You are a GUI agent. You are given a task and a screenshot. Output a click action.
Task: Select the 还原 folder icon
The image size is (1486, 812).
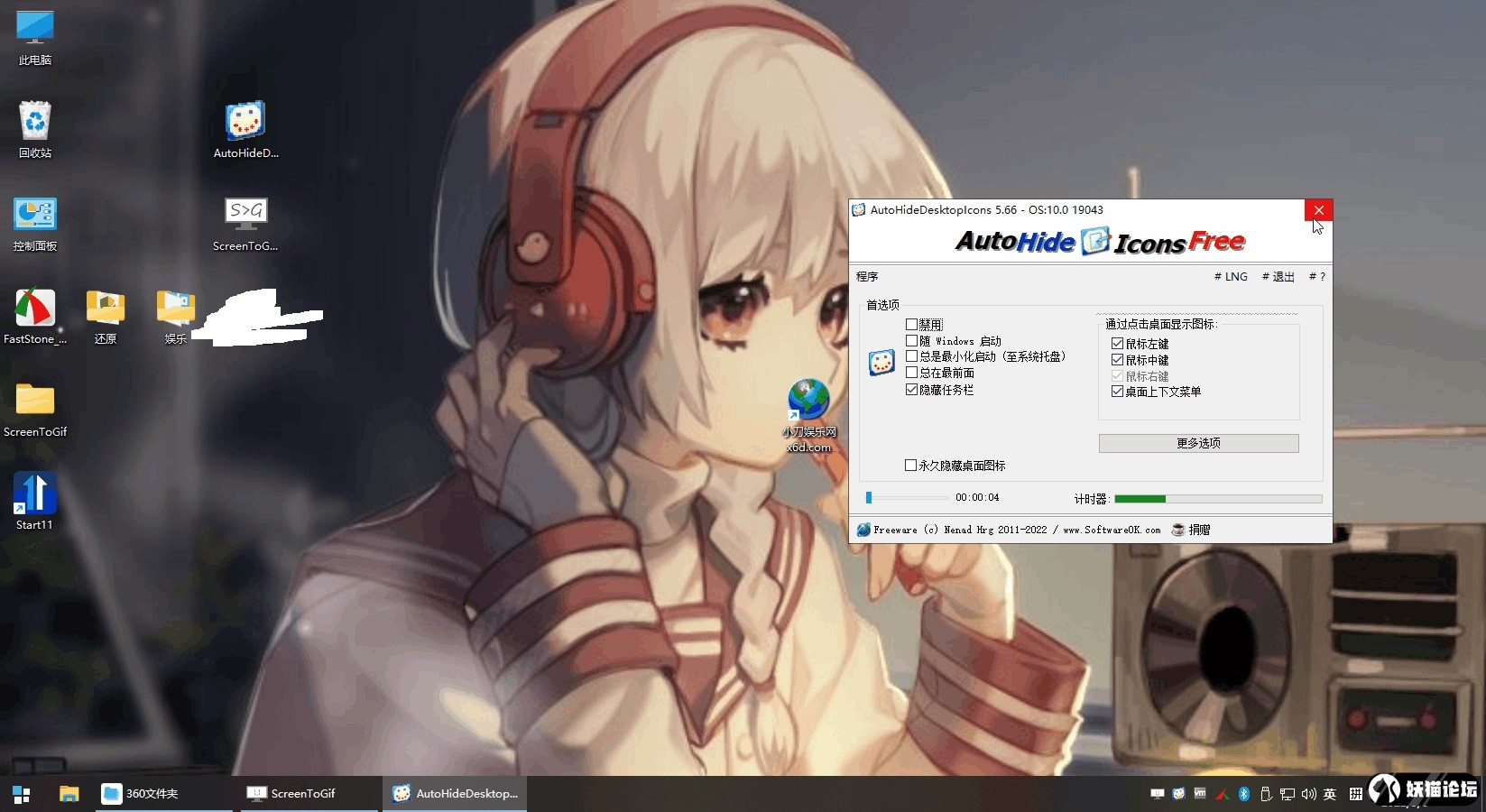(105, 317)
